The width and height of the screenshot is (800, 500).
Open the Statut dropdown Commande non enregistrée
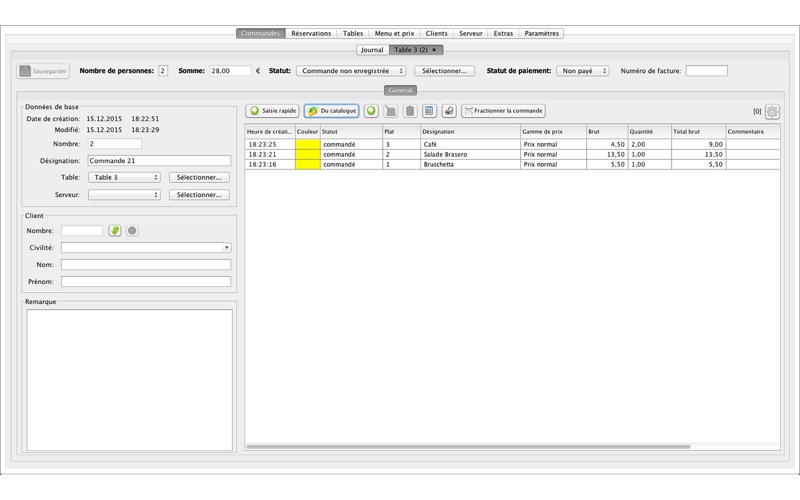click(351, 71)
